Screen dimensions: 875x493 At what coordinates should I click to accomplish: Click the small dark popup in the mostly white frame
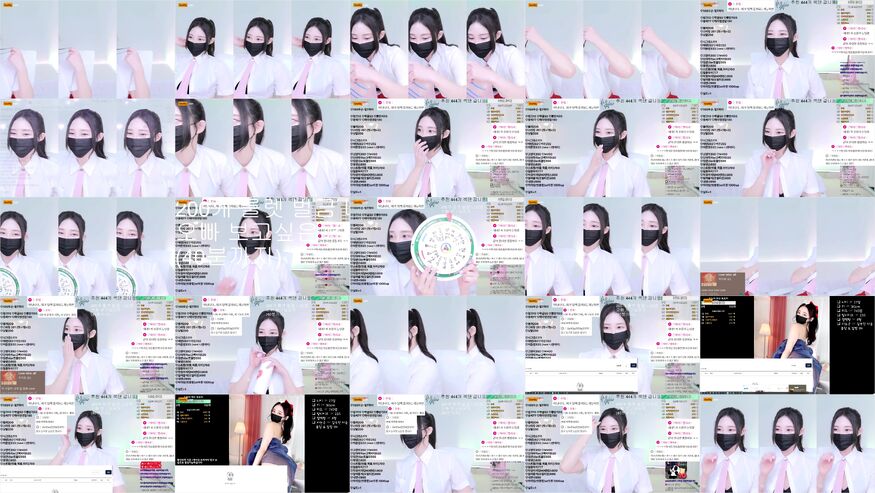(x=720, y=282)
